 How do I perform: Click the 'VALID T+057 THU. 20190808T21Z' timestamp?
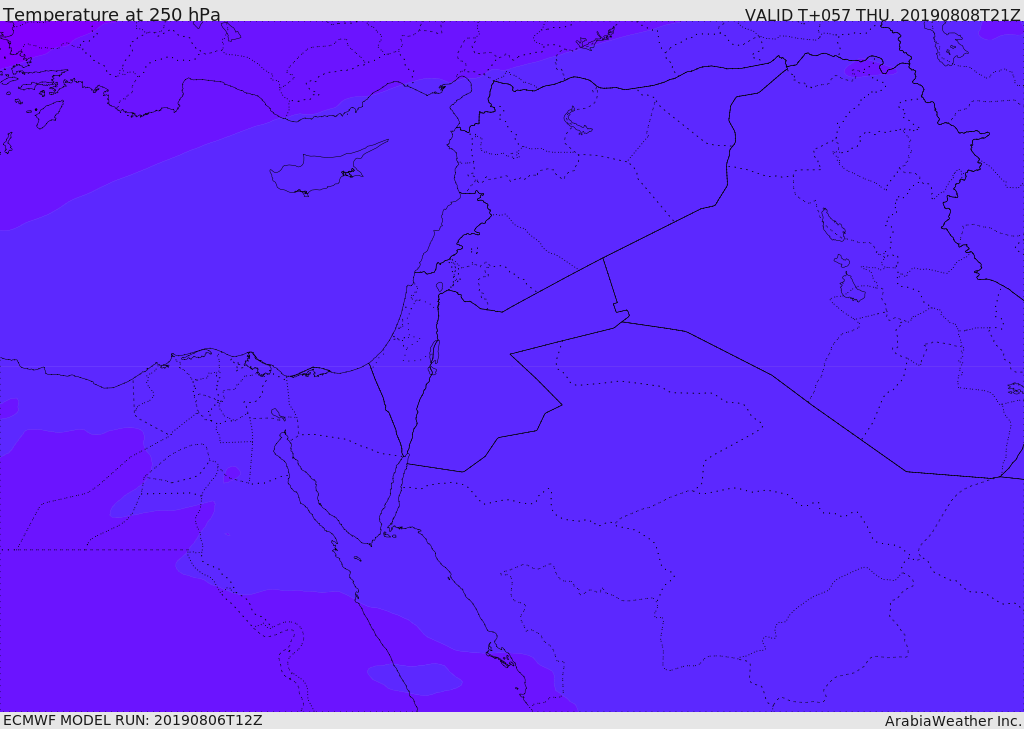coord(882,14)
